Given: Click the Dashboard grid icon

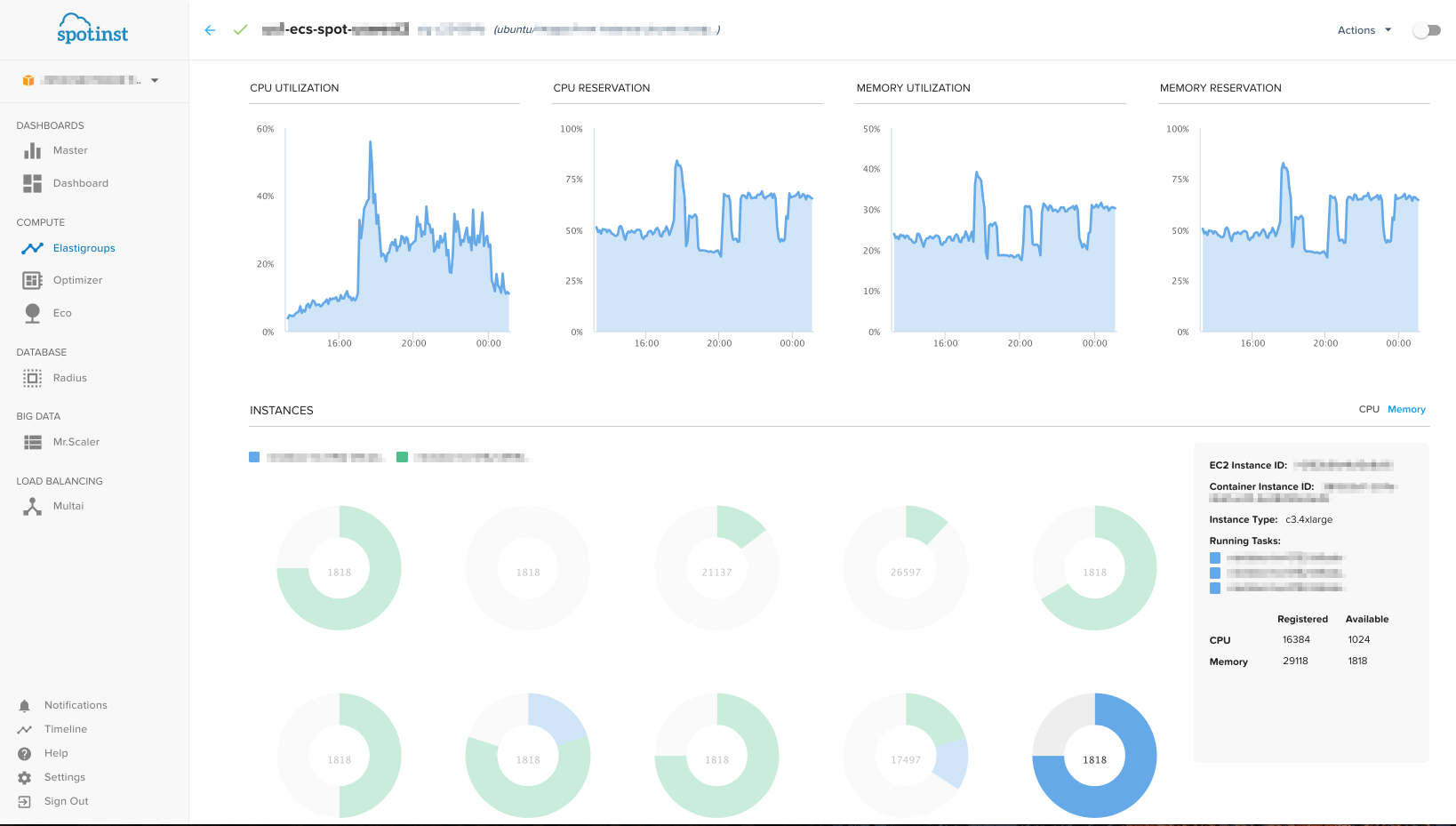Looking at the screenshot, I should [x=33, y=183].
